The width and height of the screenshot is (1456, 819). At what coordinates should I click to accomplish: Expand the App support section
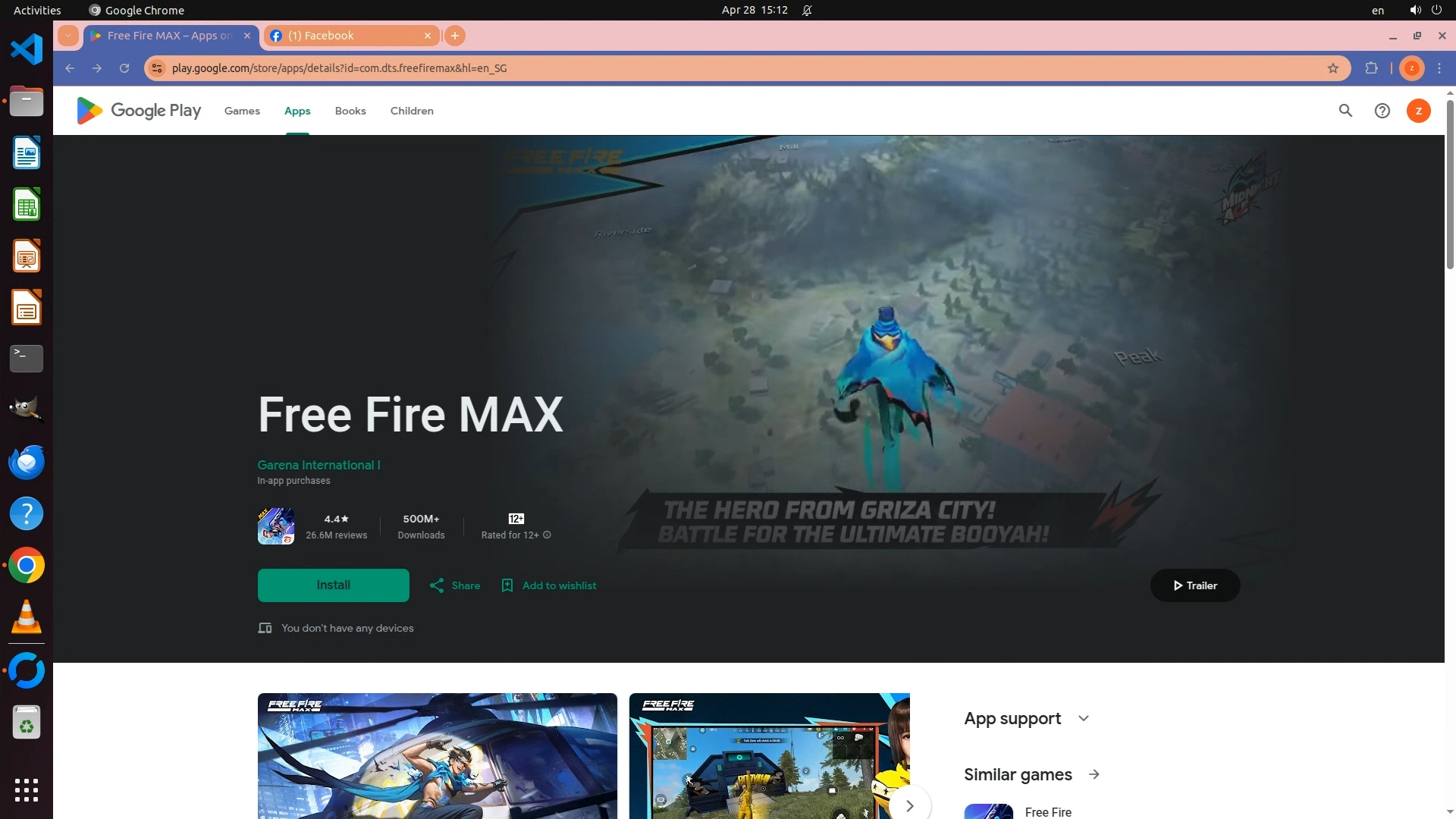(1083, 718)
